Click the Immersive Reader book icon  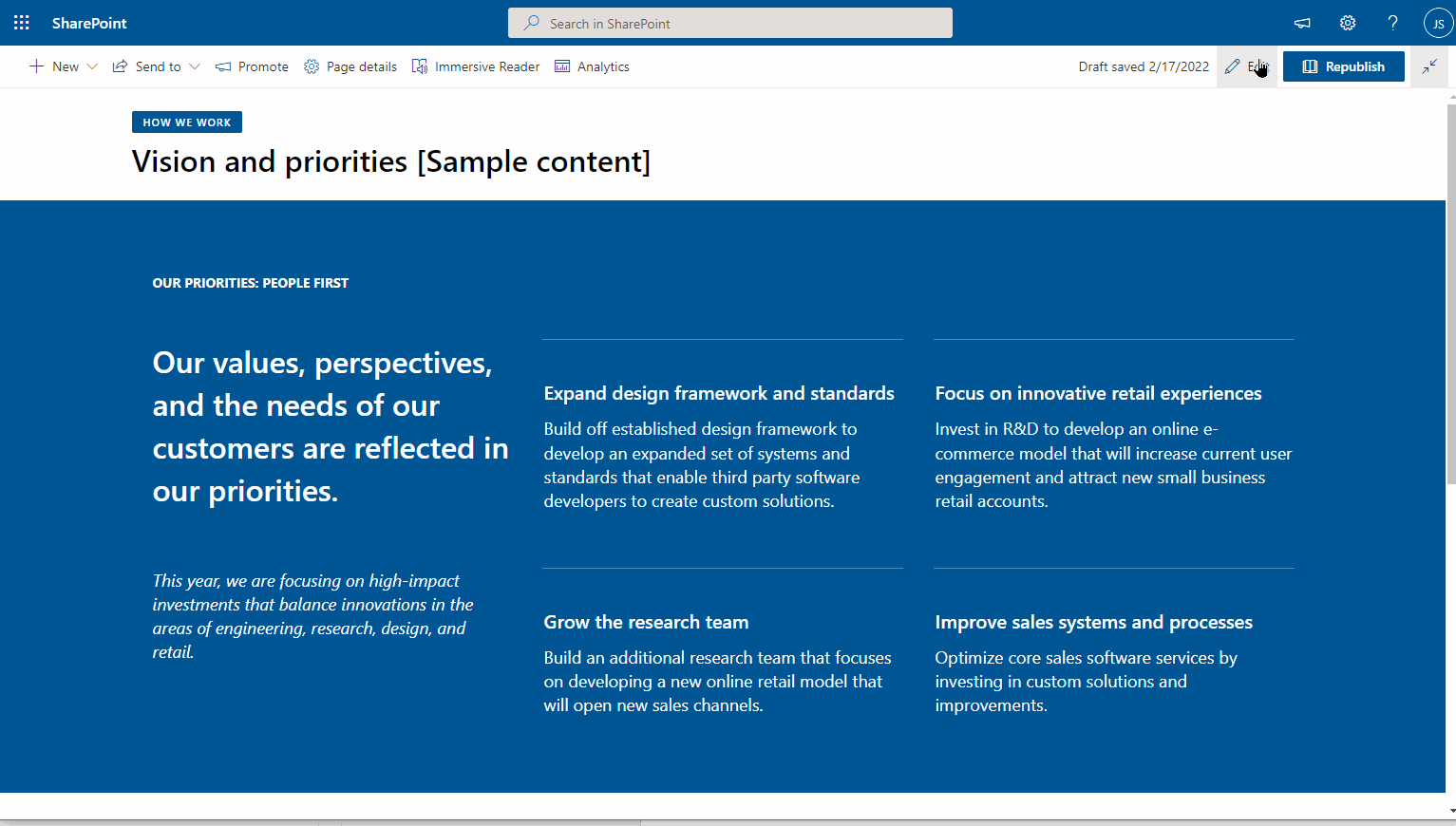pyautogui.click(x=420, y=66)
